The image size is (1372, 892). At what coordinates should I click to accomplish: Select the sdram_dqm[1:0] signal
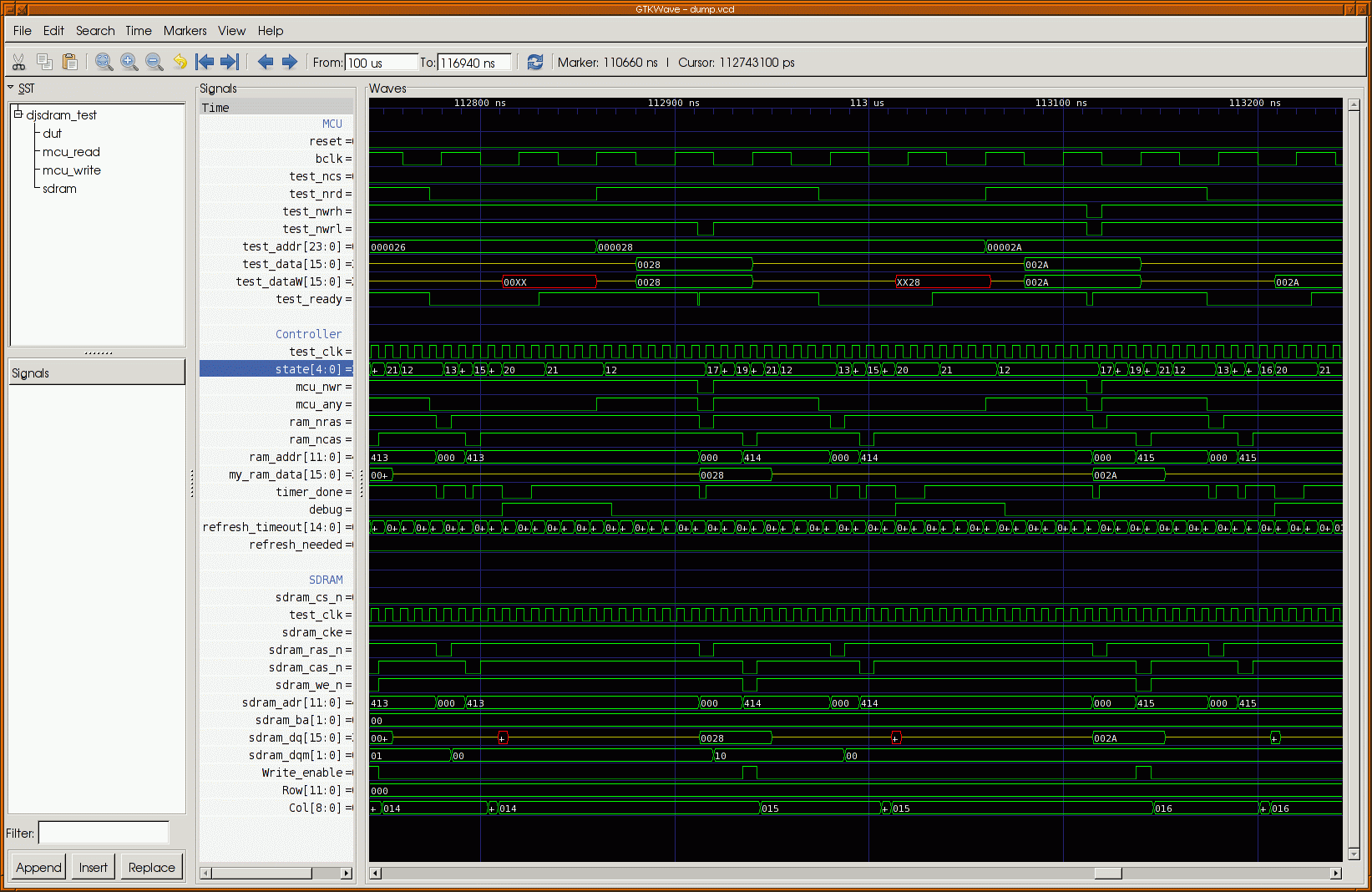pyautogui.click(x=295, y=755)
